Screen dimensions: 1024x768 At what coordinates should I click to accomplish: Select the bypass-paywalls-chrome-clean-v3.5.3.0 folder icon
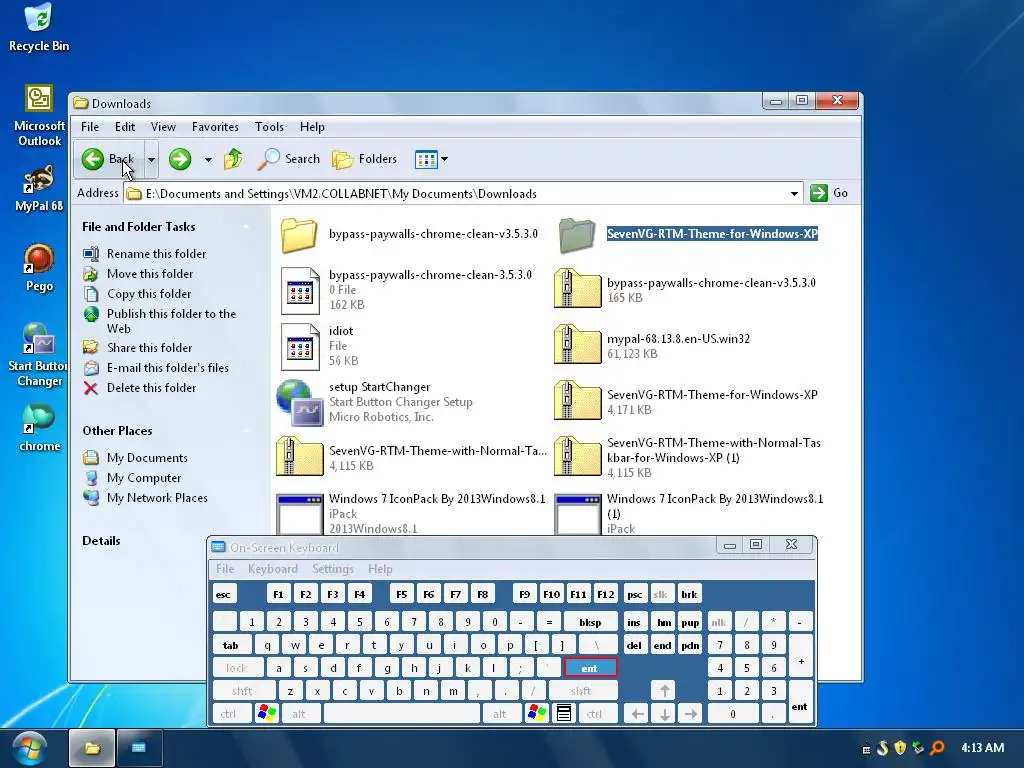[x=299, y=235]
